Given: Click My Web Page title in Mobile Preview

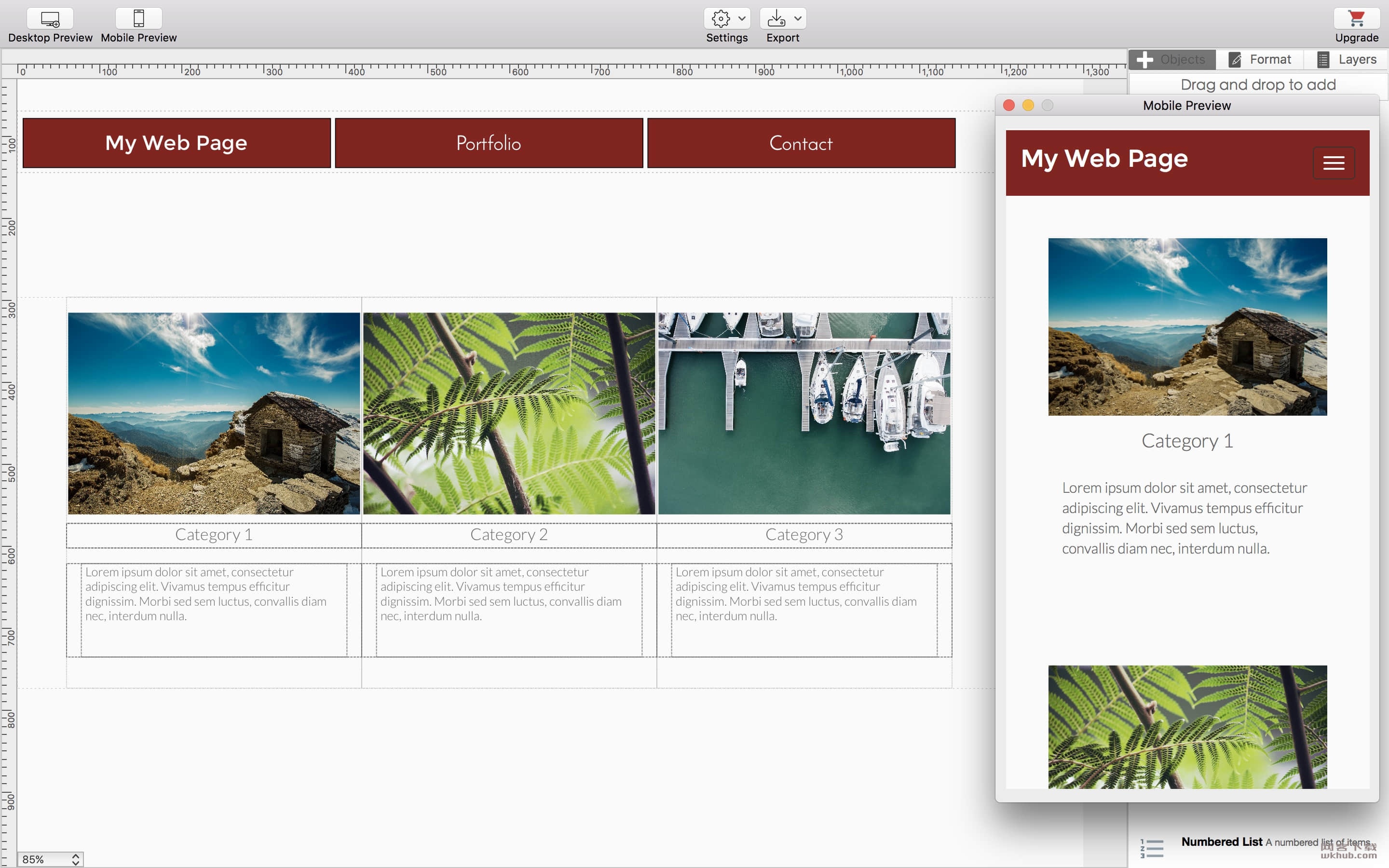Looking at the screenshot, I should (1104, 159).
